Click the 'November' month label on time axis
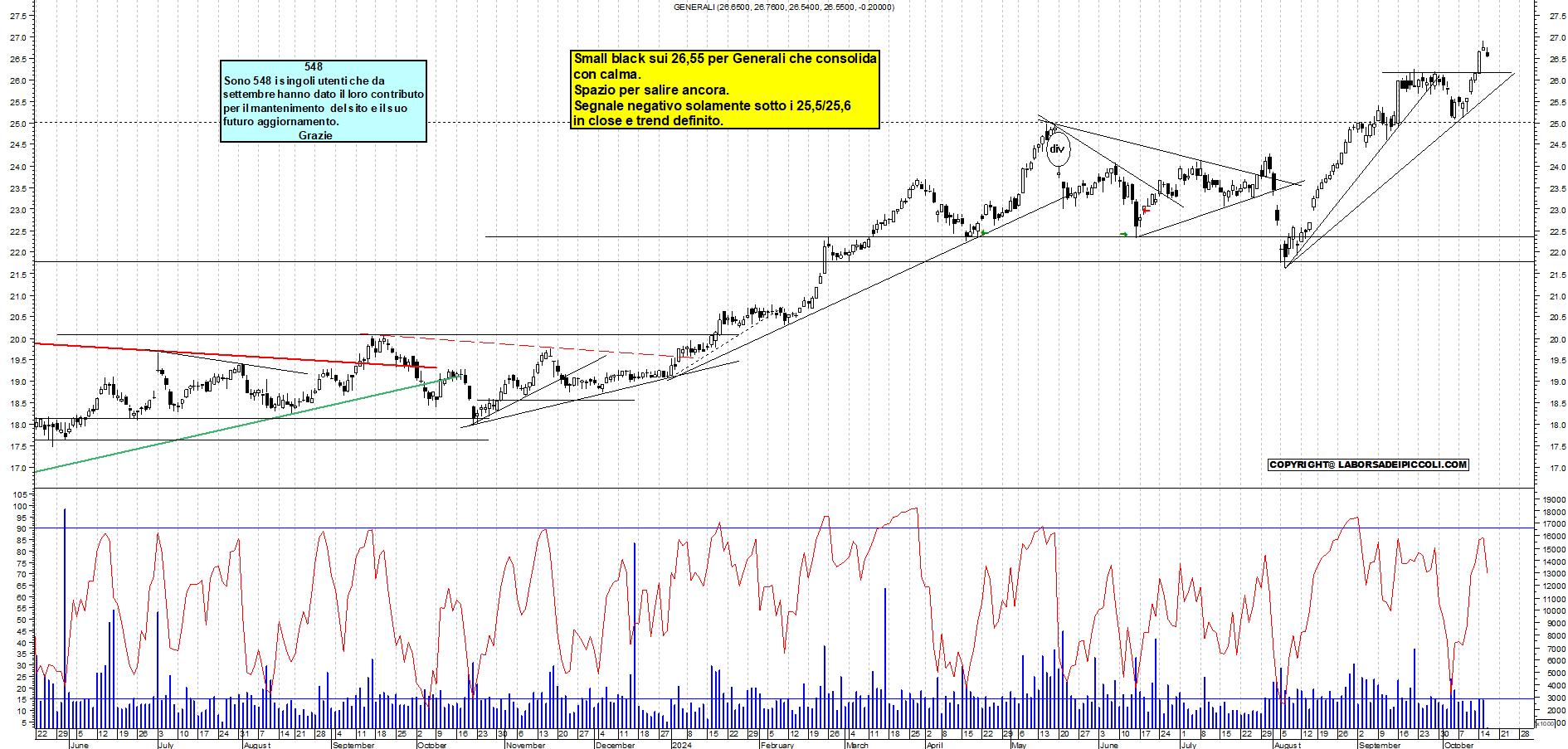 tap(526, 745)
